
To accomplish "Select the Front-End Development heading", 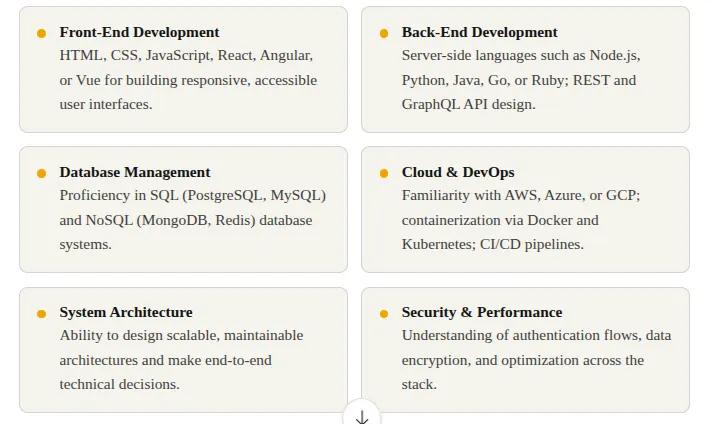I will pos(139,32).
